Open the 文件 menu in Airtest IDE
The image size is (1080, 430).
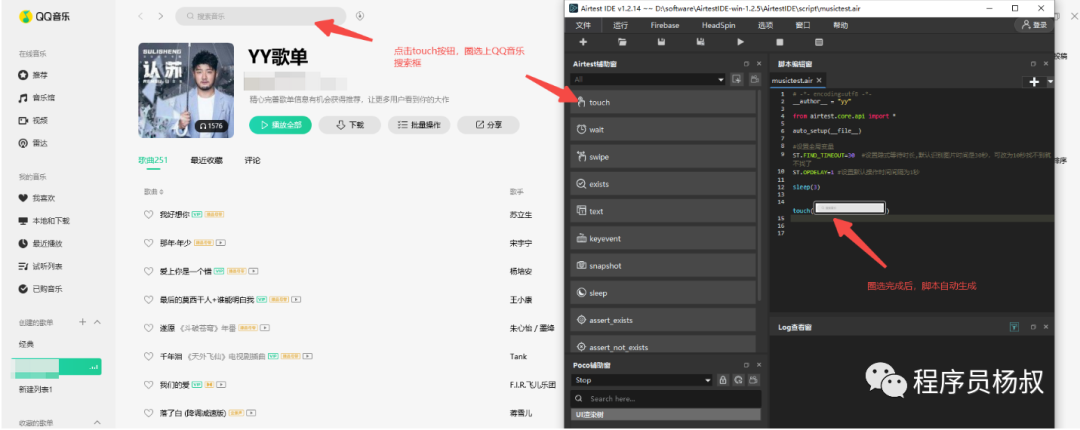click(x=583, y=25)
